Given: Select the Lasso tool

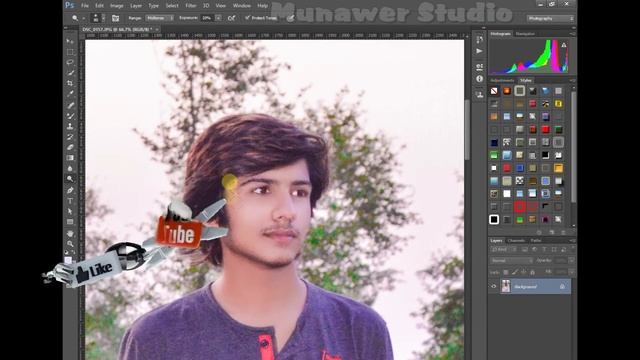Looking at the screenshot, I should [x=70, y=62].
